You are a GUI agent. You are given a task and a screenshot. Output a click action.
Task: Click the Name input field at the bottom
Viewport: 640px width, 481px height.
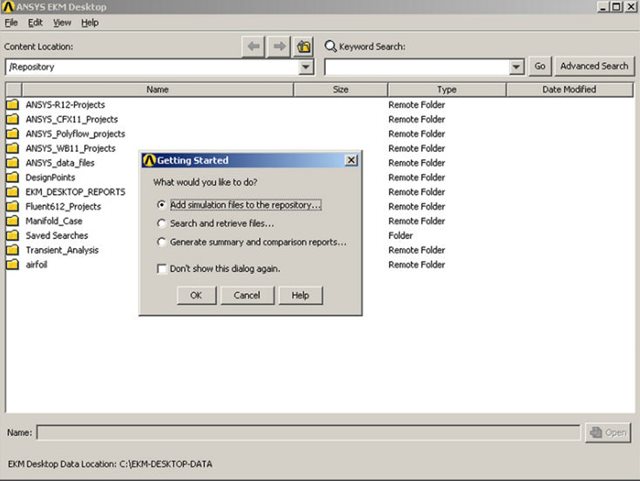(x=308, y=432)
